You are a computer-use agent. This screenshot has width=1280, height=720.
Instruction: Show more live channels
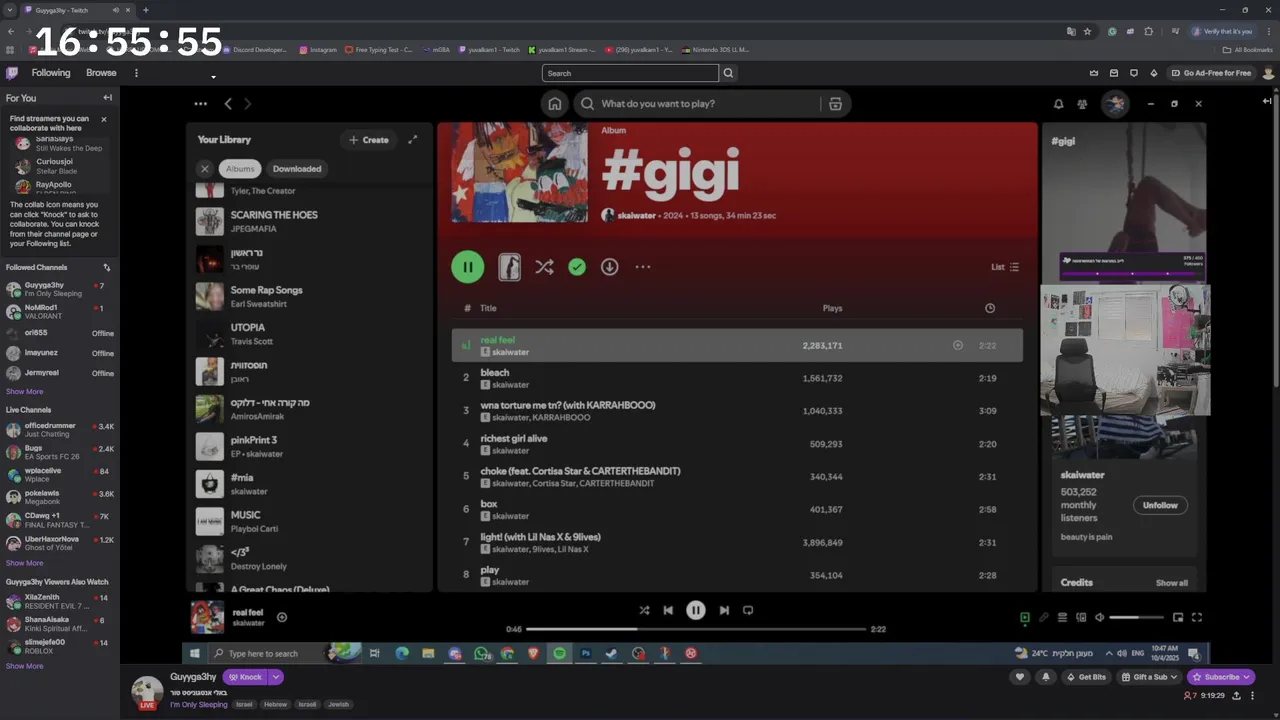coord(25,563)
